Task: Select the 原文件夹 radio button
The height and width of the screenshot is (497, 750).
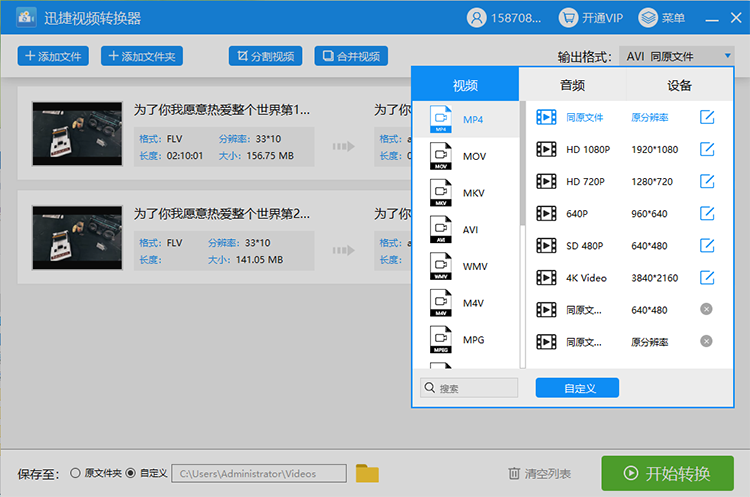Action: click(x=75, y=473)
